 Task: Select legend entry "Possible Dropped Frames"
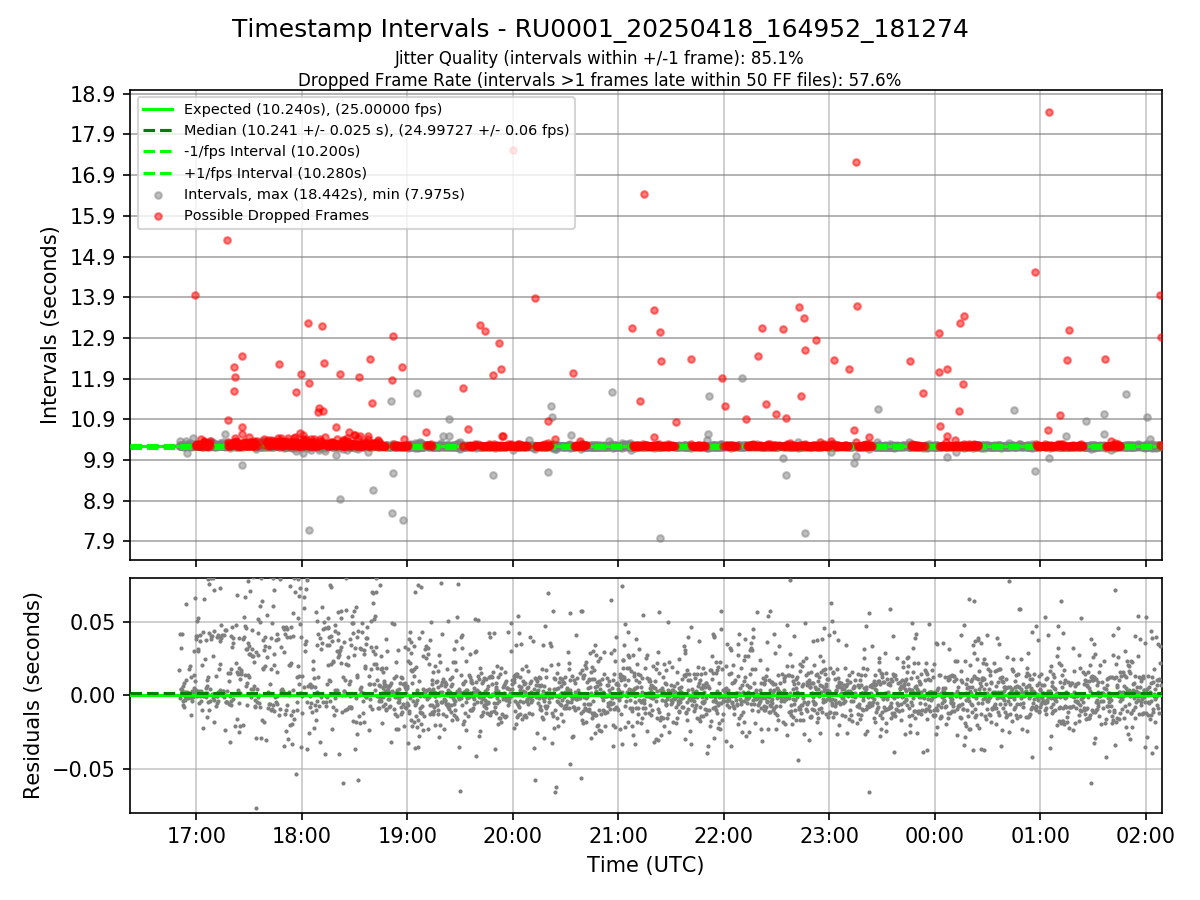[x=276, y=215]
